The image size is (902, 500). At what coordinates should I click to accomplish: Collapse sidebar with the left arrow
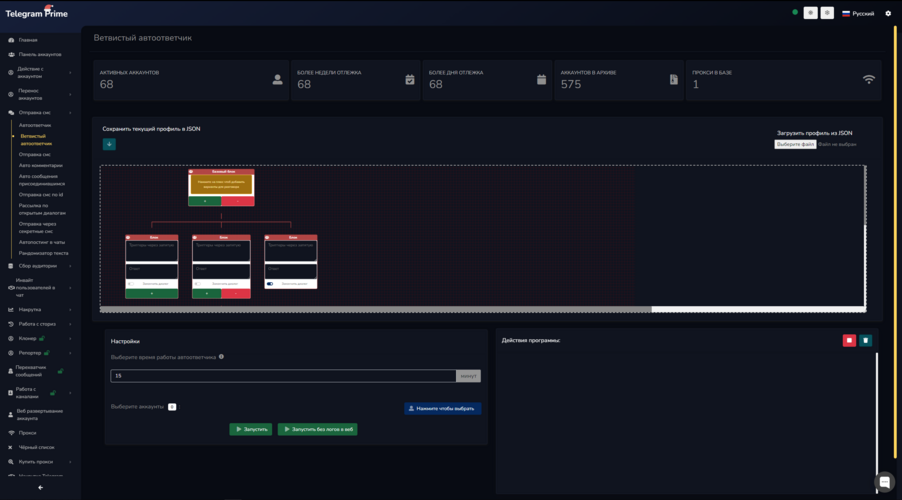click(40, 488)
